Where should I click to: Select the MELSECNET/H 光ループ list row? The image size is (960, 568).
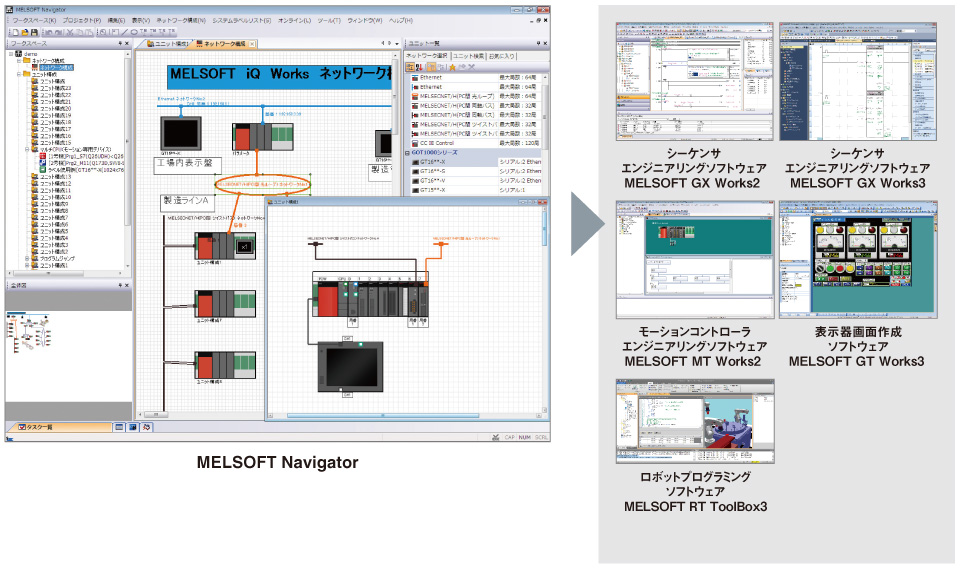475,96
